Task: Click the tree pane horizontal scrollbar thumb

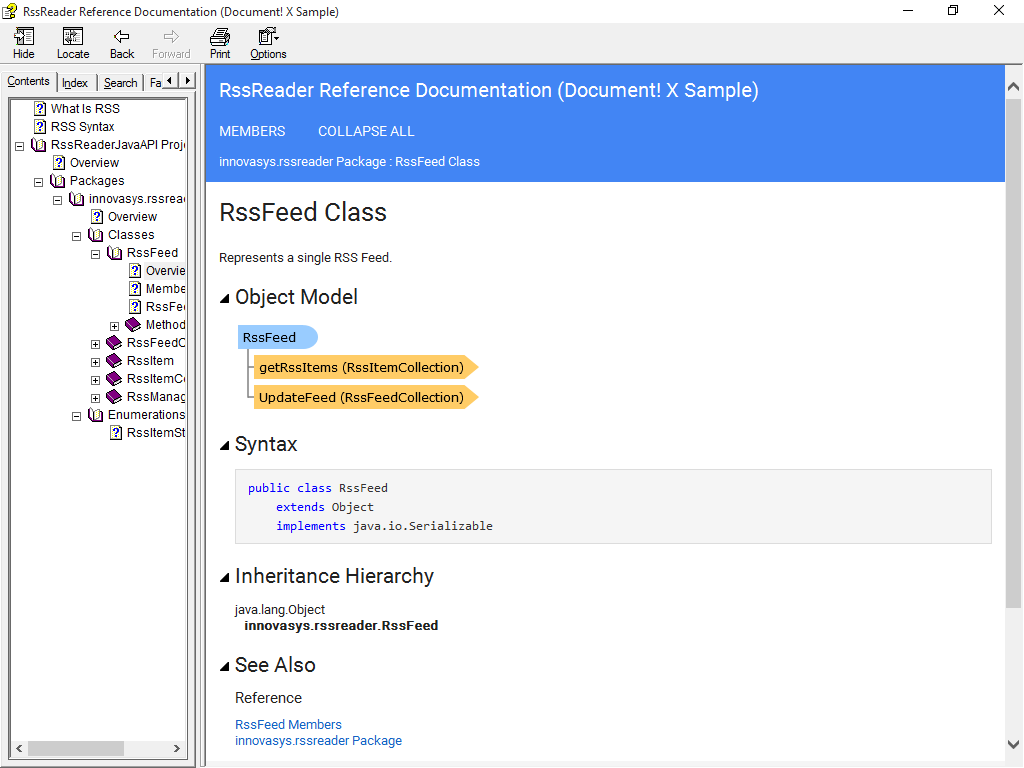Action: point(75,748)
